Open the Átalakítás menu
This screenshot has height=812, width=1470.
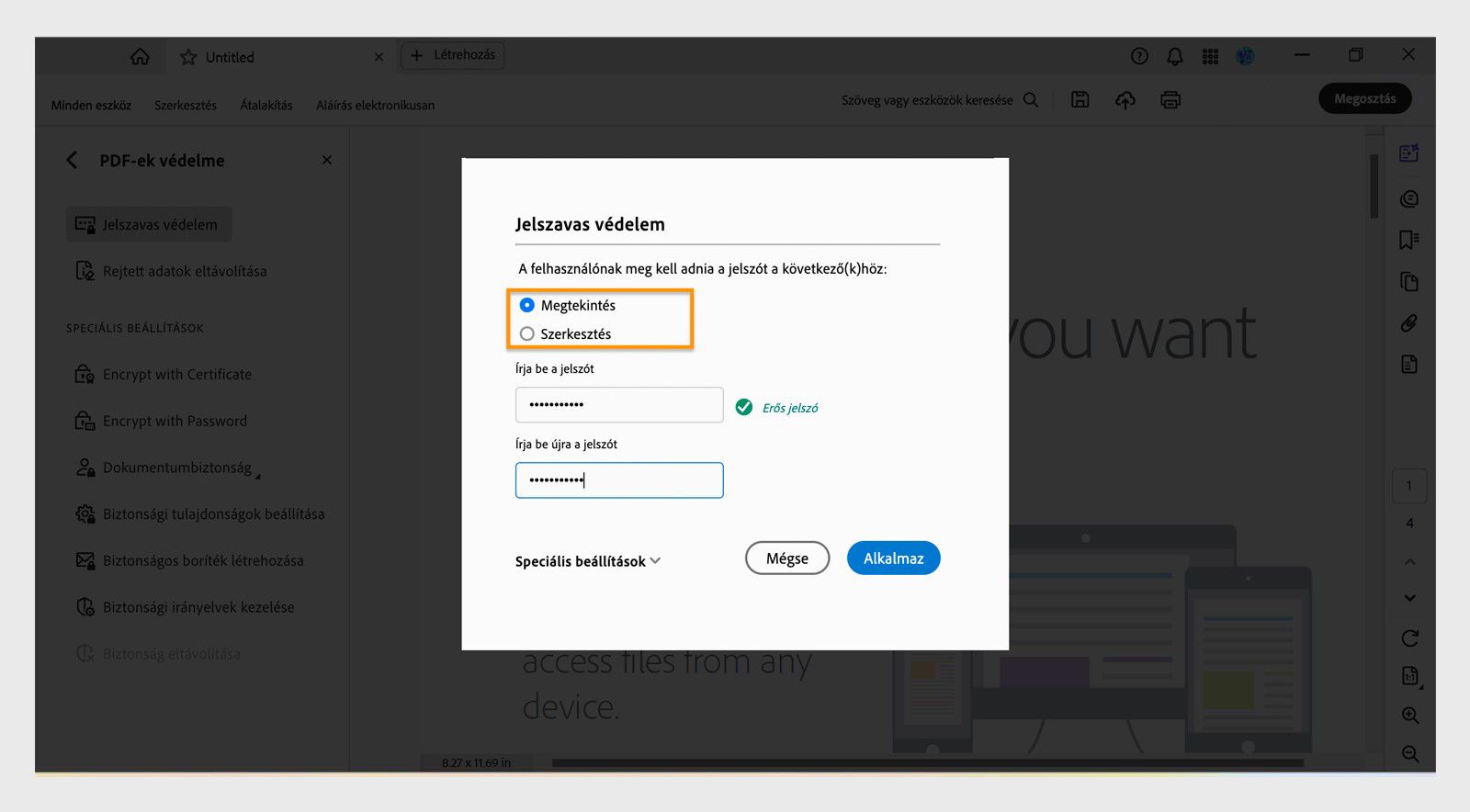tap(266, 105)
